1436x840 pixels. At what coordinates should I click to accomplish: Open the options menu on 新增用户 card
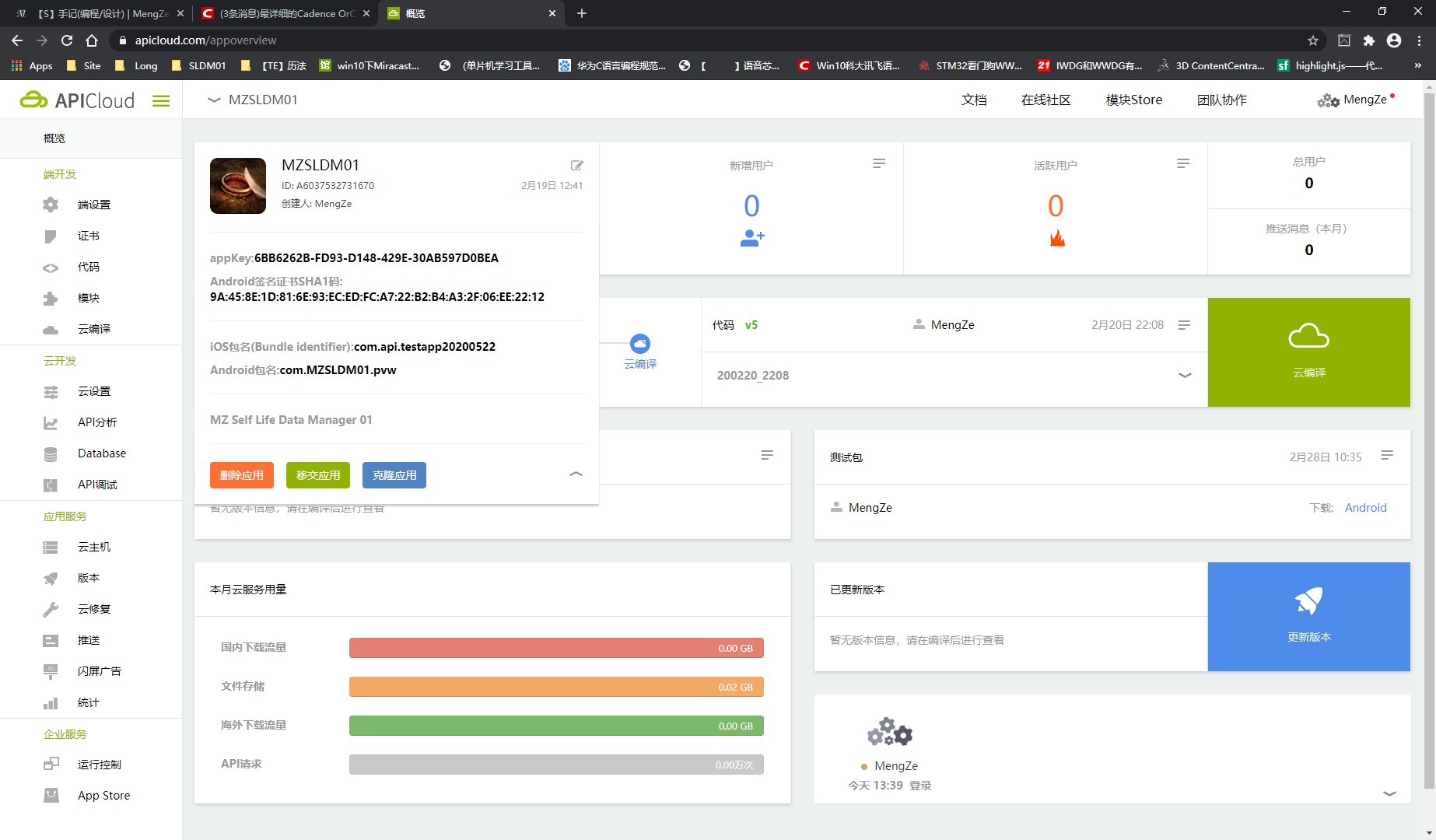(879, 163)
